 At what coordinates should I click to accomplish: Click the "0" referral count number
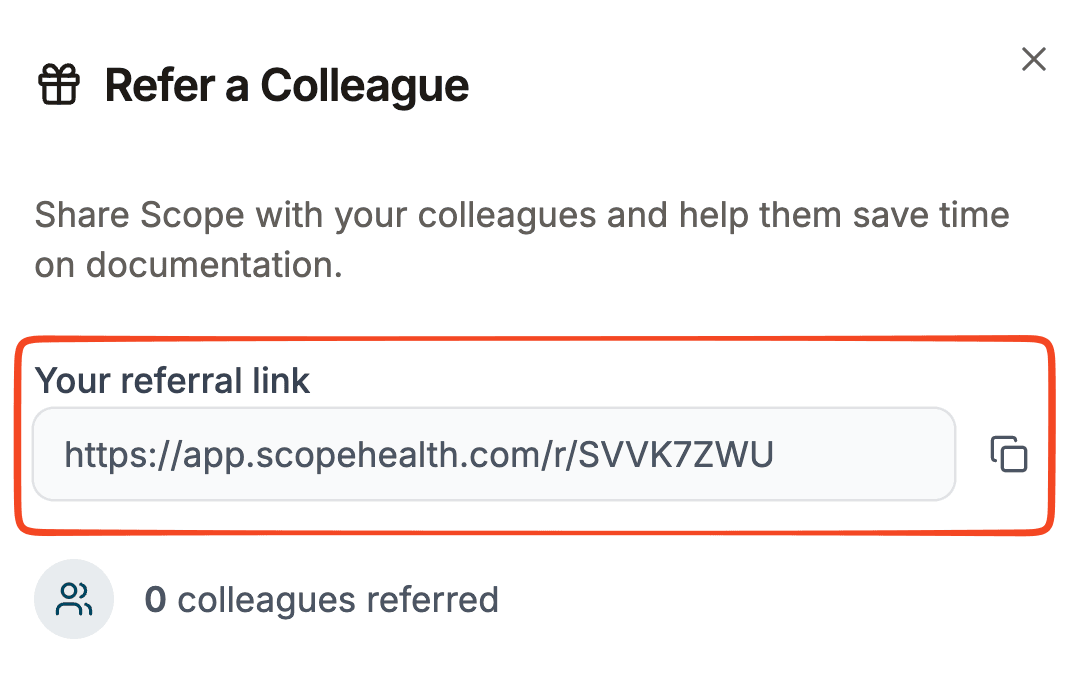coord(155,600)
